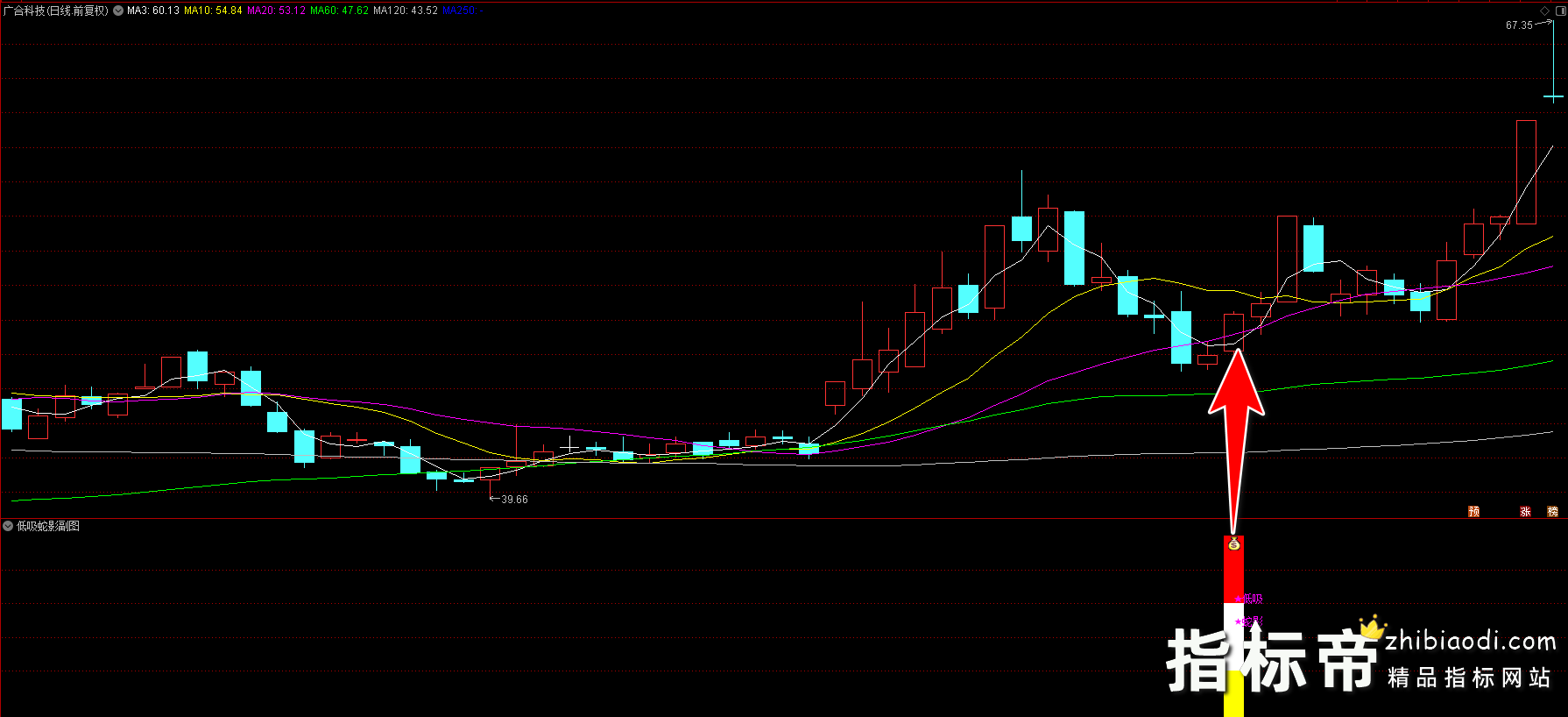1568x717 pixels.
Task: Click the ★低吸 signal label
Action: 1248,600
